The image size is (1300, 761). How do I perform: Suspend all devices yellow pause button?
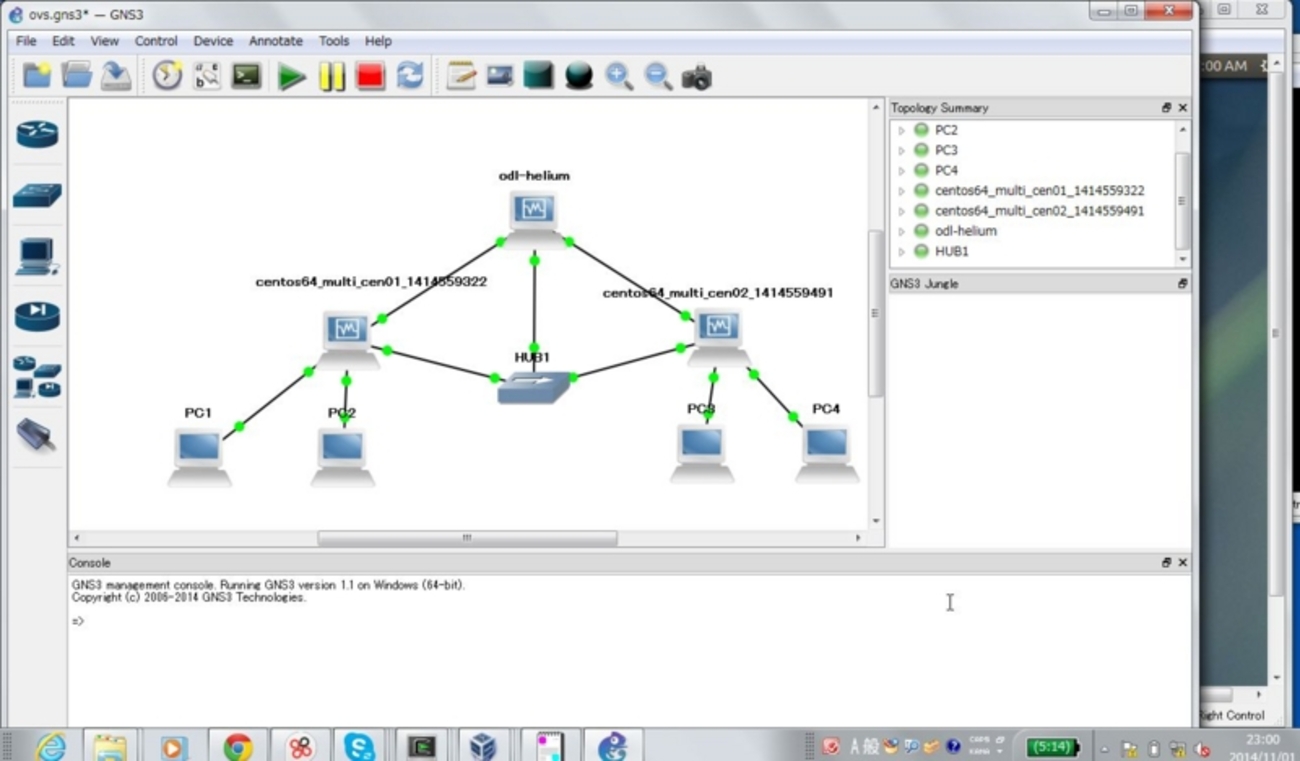(x=332, y=77)
